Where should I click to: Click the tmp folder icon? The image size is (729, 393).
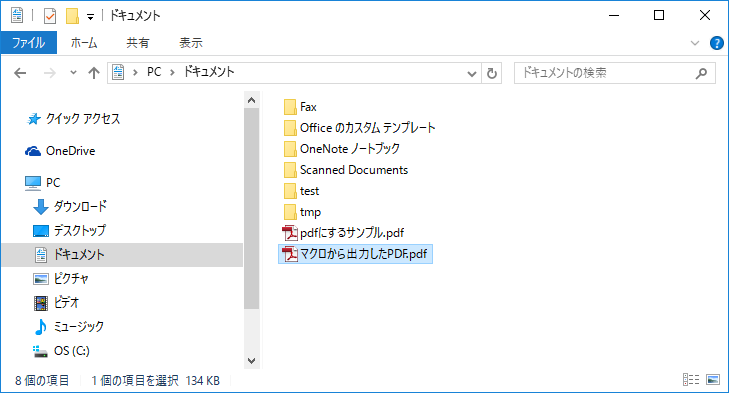[x=290, y=212]
